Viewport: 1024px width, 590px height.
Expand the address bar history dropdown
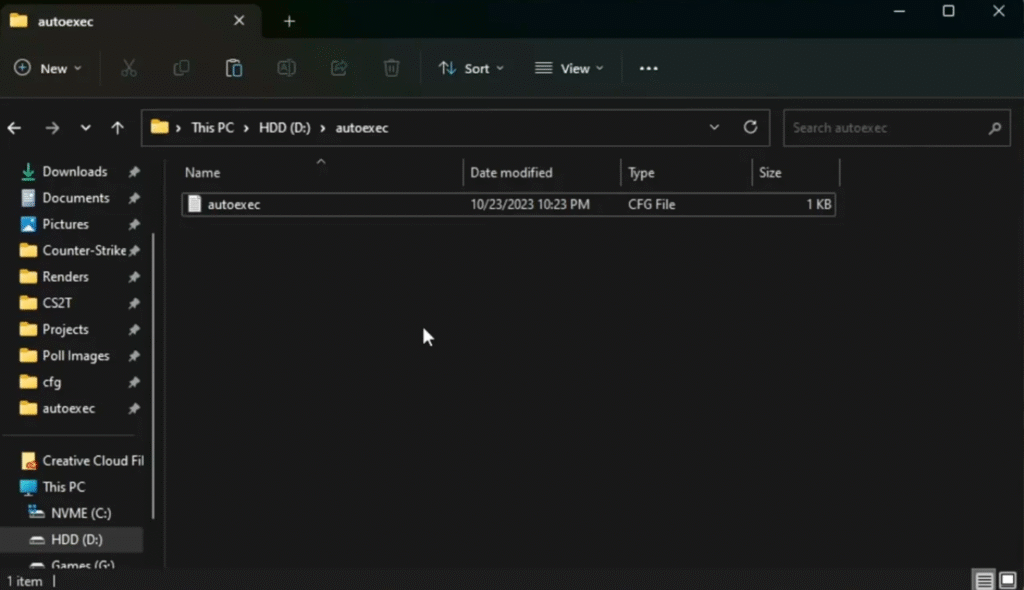click(714, 128)
